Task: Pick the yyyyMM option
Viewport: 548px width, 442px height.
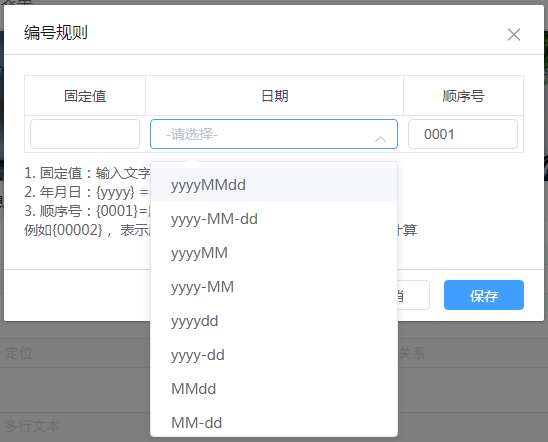Action: [274, 253]
